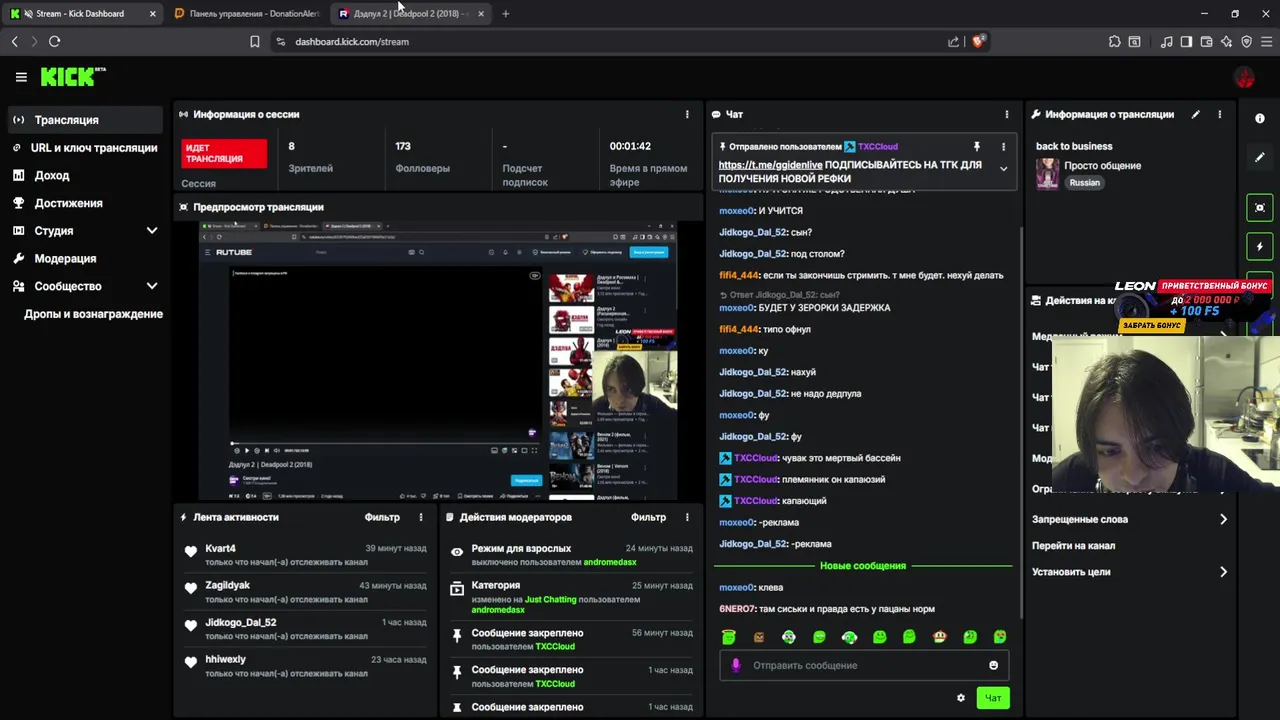Open URL и ключ трансляции page
The height and width of the screenshot is (720, 1280).
84,148
